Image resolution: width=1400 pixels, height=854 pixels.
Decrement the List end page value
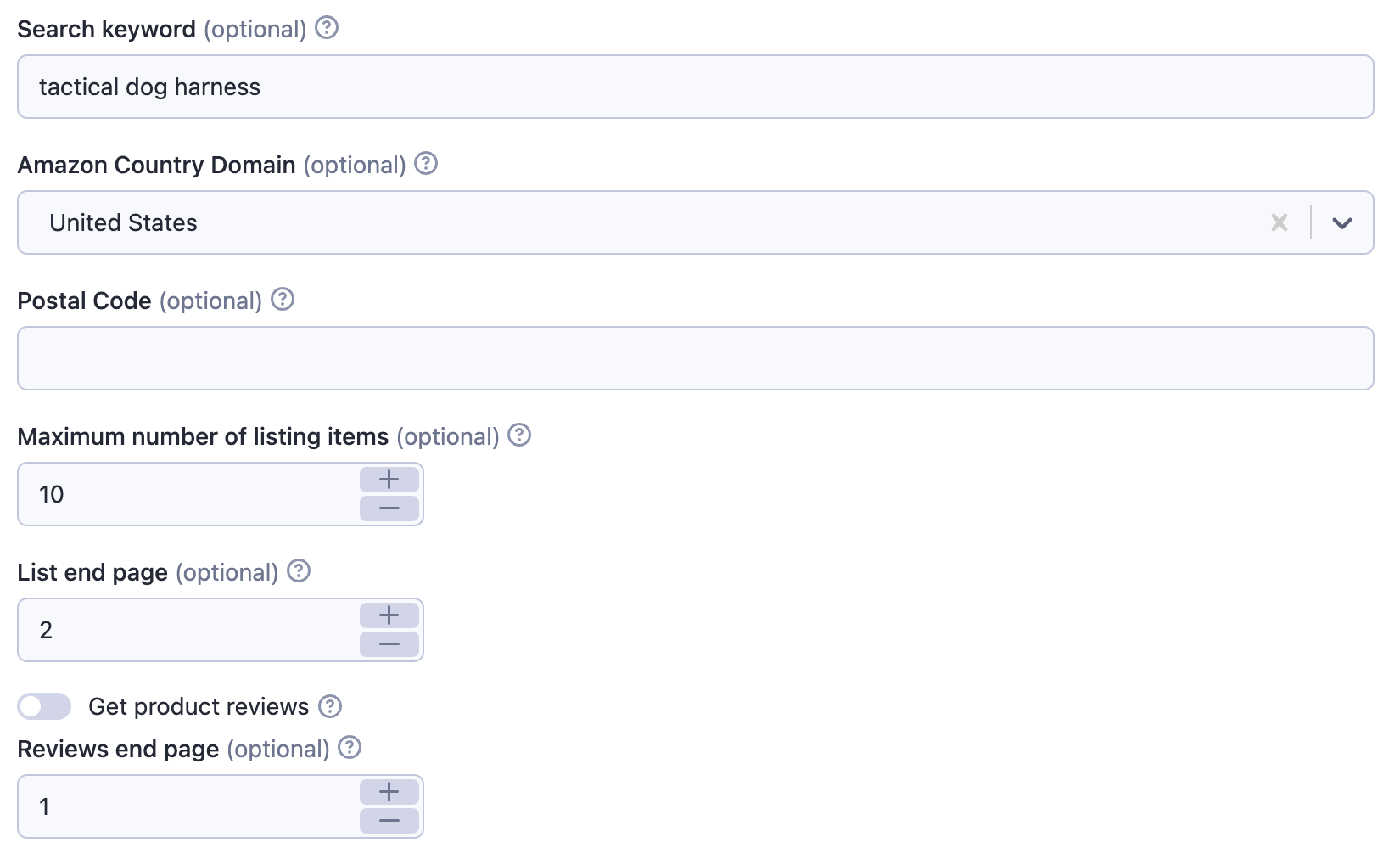pos(389,644)
